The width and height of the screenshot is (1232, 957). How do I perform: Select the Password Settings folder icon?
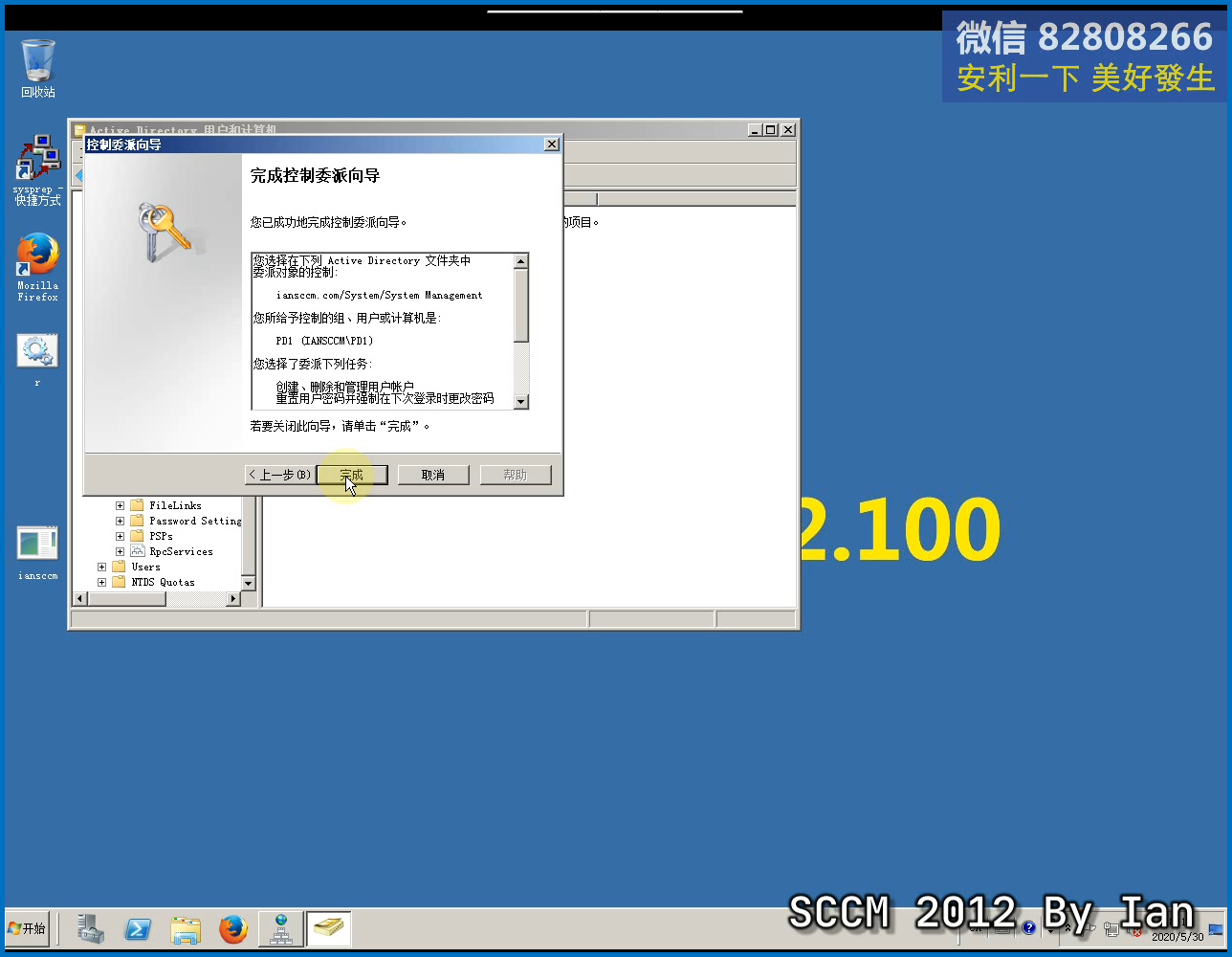[137, 521]
